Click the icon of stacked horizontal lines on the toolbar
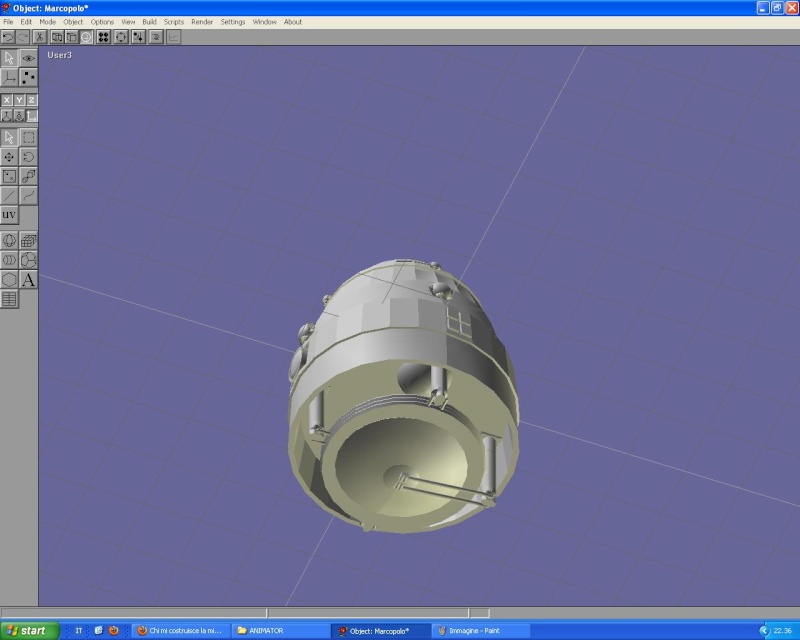 click(156, 37)
